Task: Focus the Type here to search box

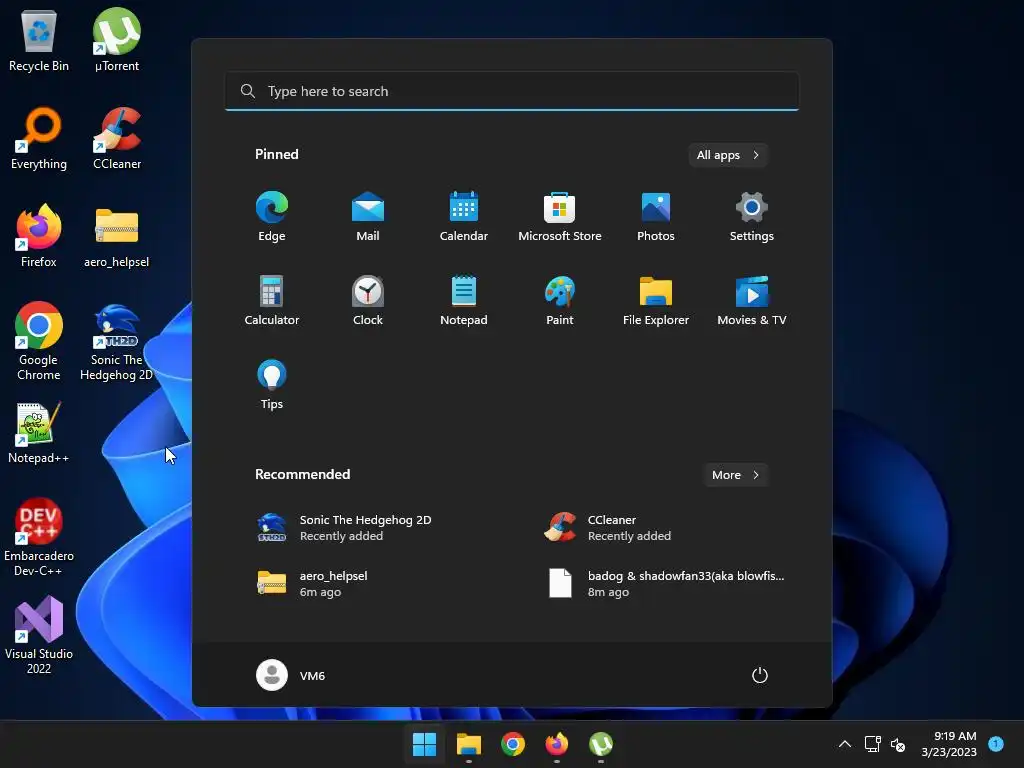Action: (x=512, y=91)
